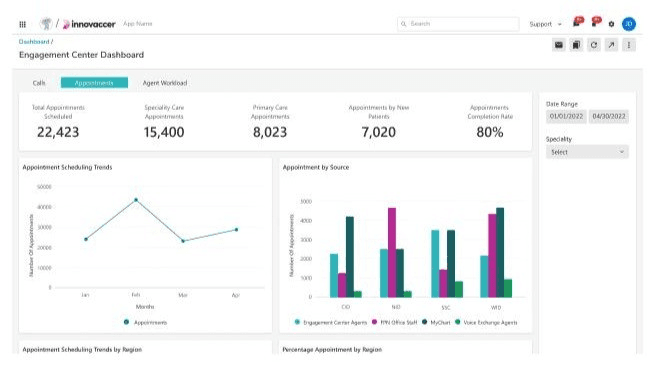The height and width of the screenshot is (367, 653).
Task: Click the dark teal MyChart bar in CIO group
Action: [x=350, y=257]
